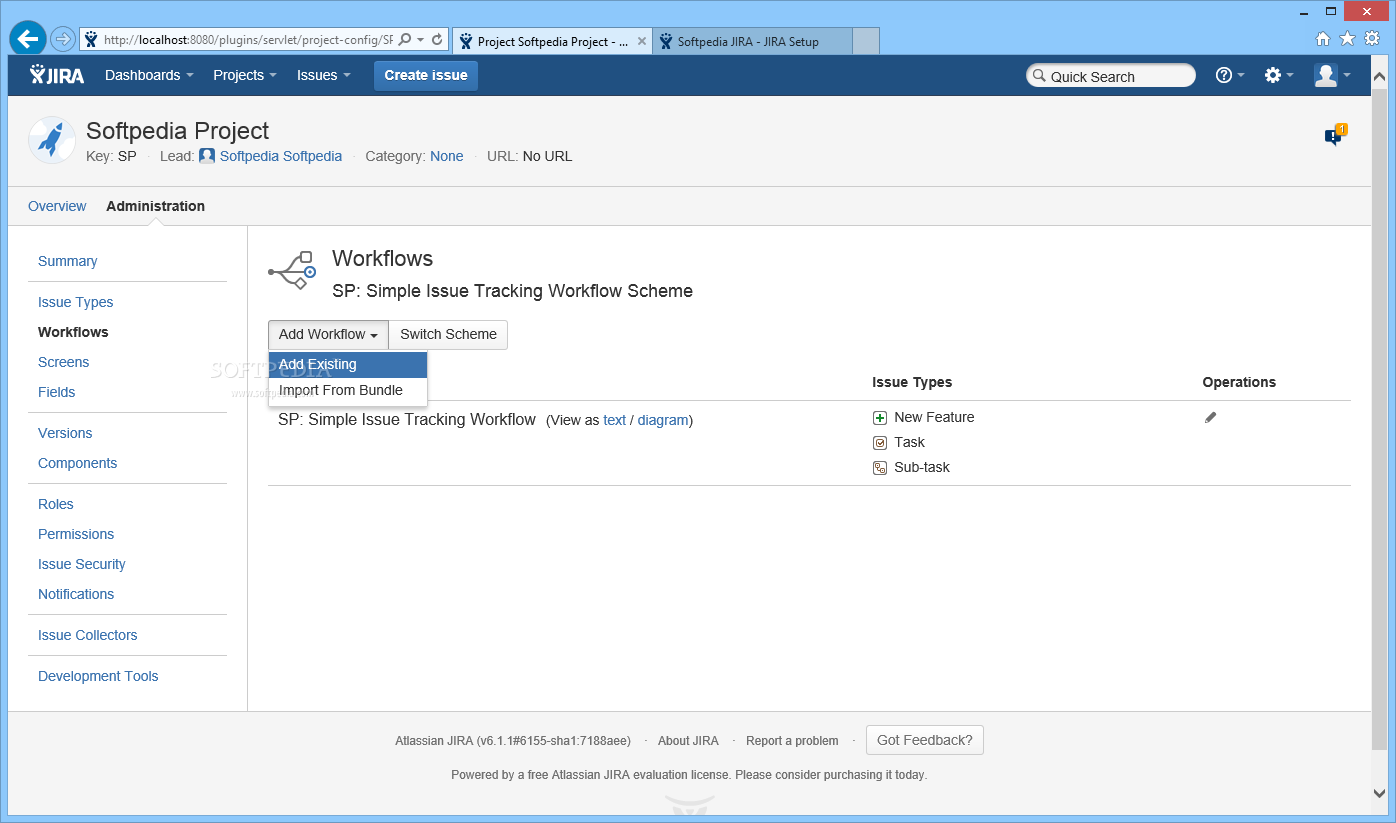Click the browser Forward arrow button
Screen dimensions: 1396x823
tap(63, 39)
